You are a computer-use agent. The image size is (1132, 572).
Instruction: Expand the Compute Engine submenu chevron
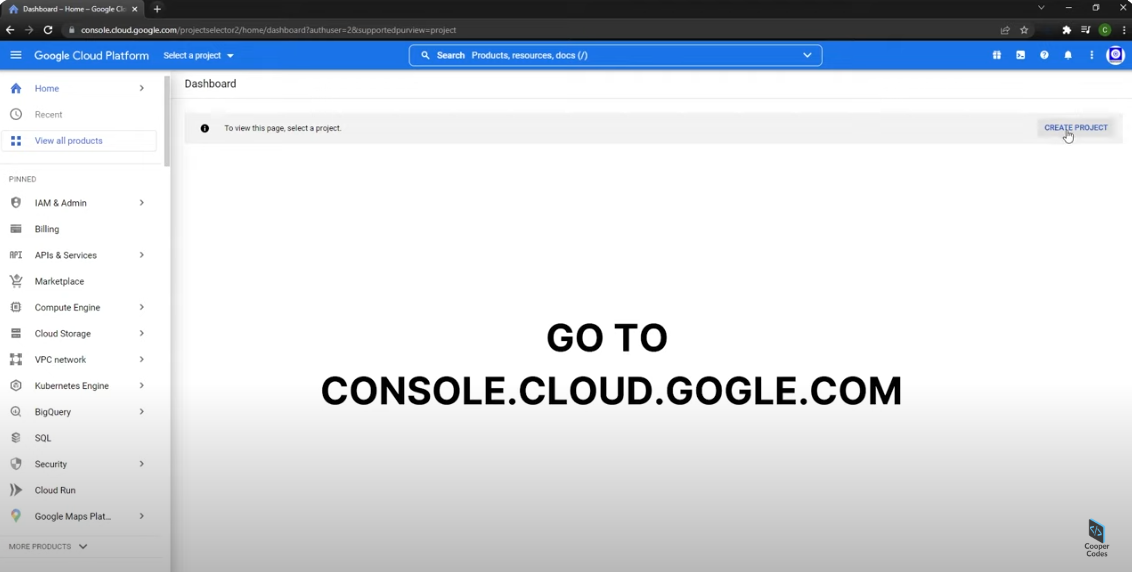pos(142,307)
